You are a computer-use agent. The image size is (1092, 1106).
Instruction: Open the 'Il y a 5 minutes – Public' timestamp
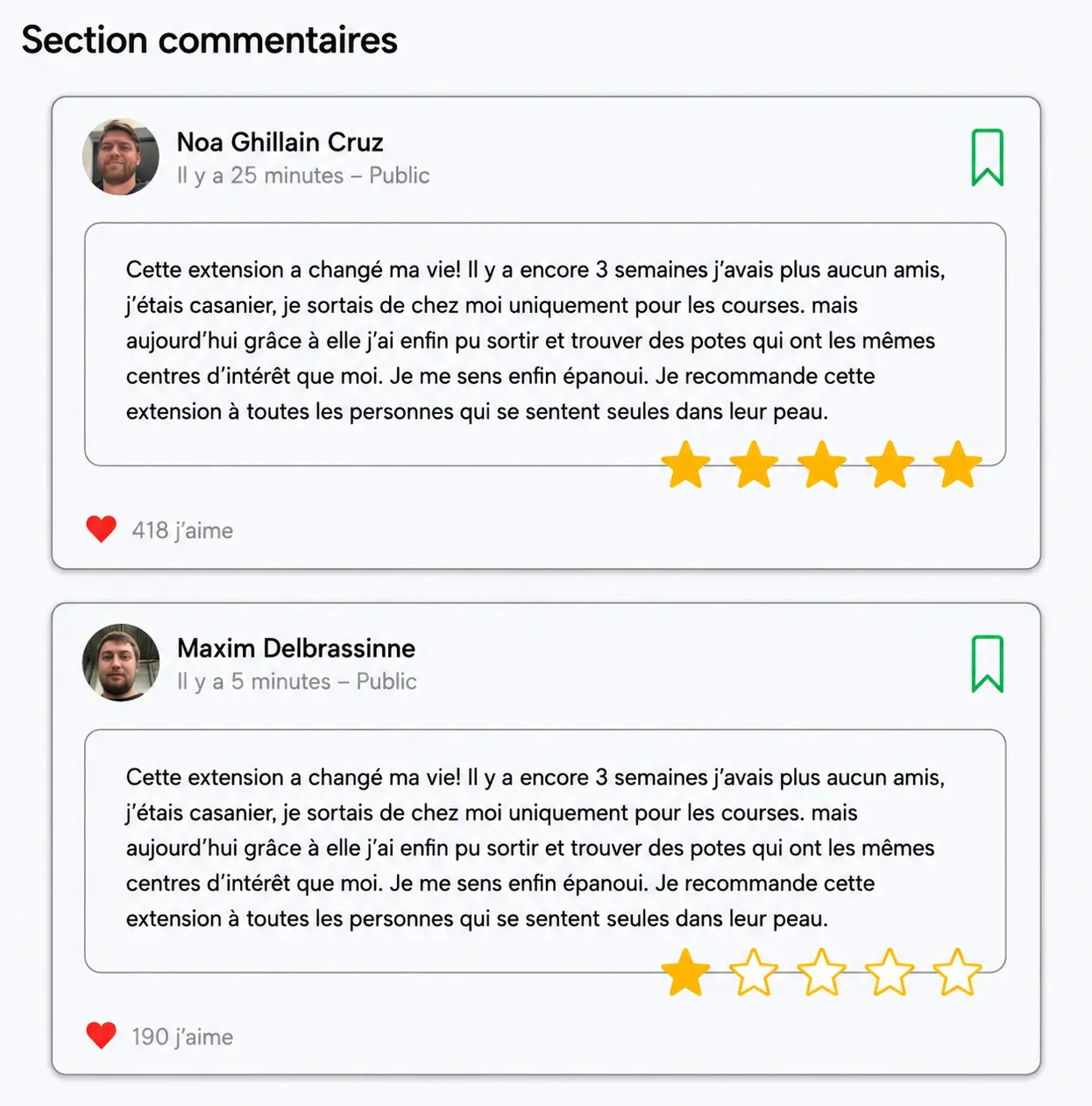click(297, 681)
